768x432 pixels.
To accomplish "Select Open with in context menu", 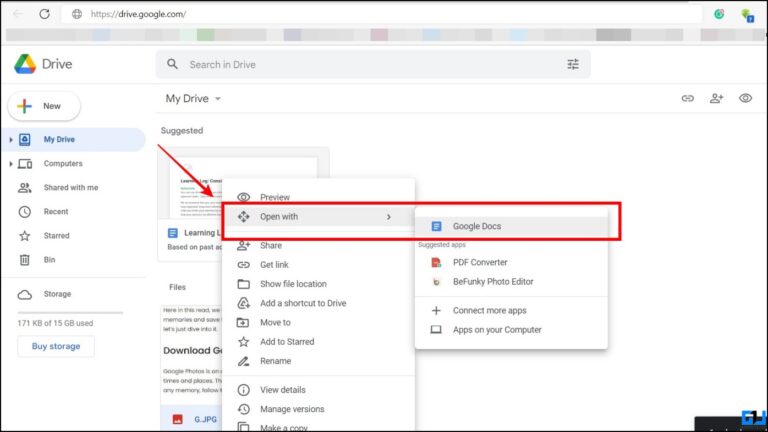I will [318, 216].
